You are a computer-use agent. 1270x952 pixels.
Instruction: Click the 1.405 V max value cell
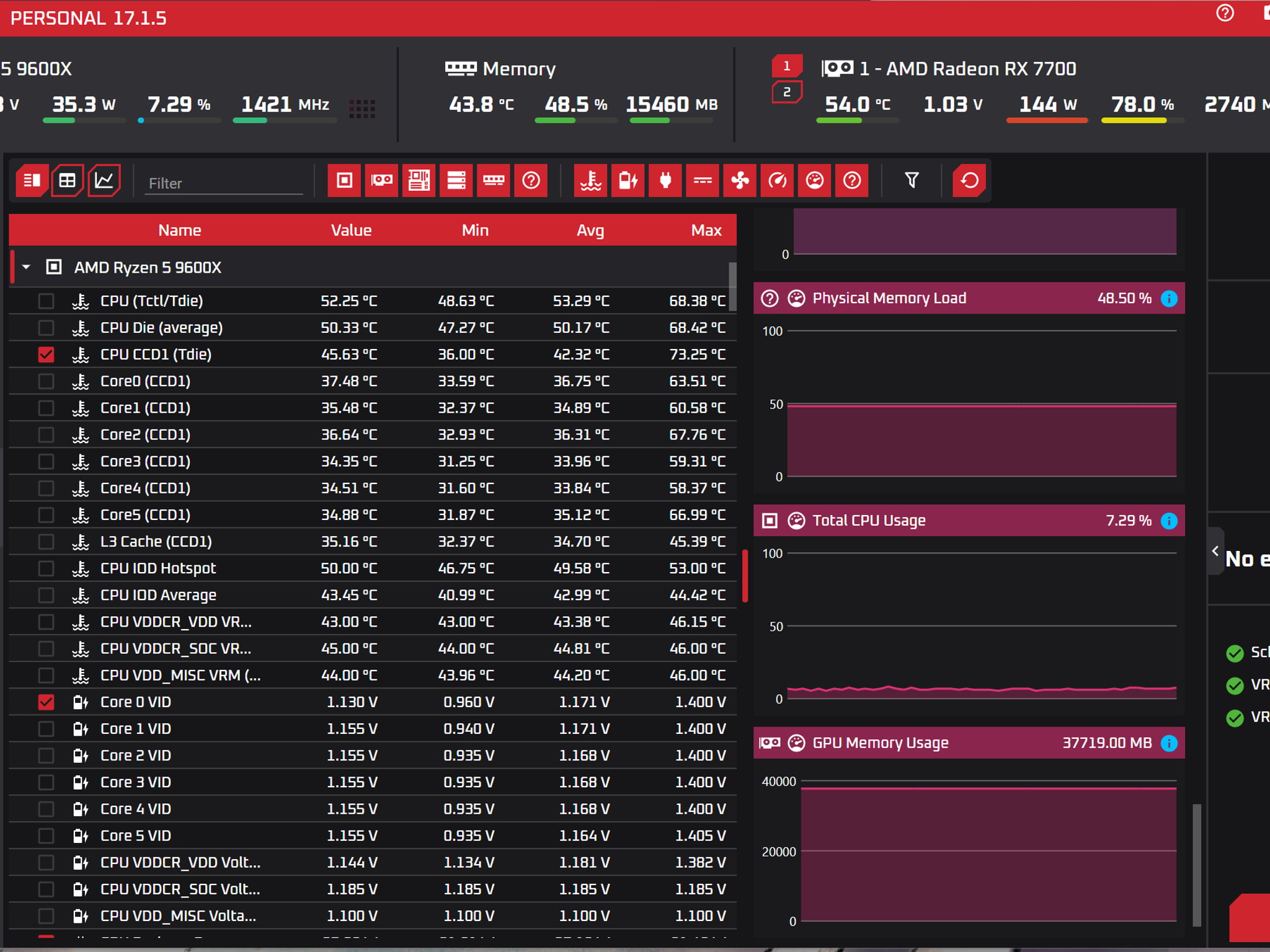pos(700,836)
